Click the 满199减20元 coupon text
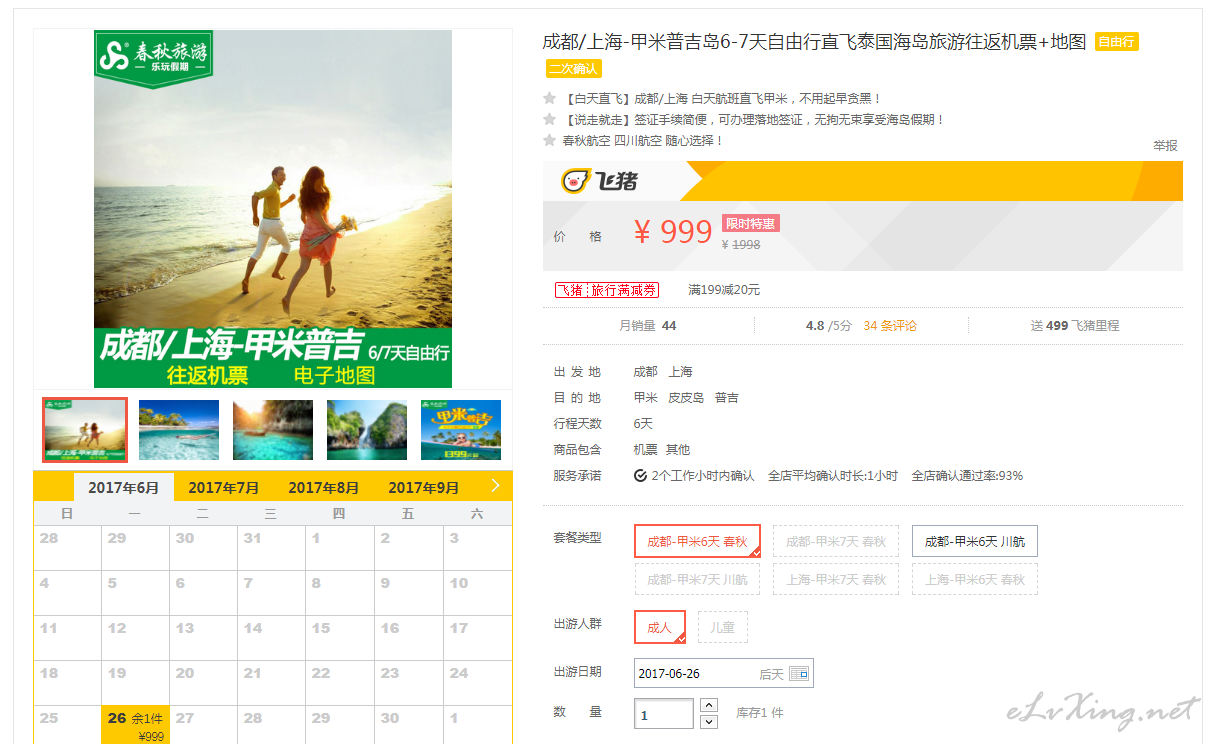 (x=724, y=290)
